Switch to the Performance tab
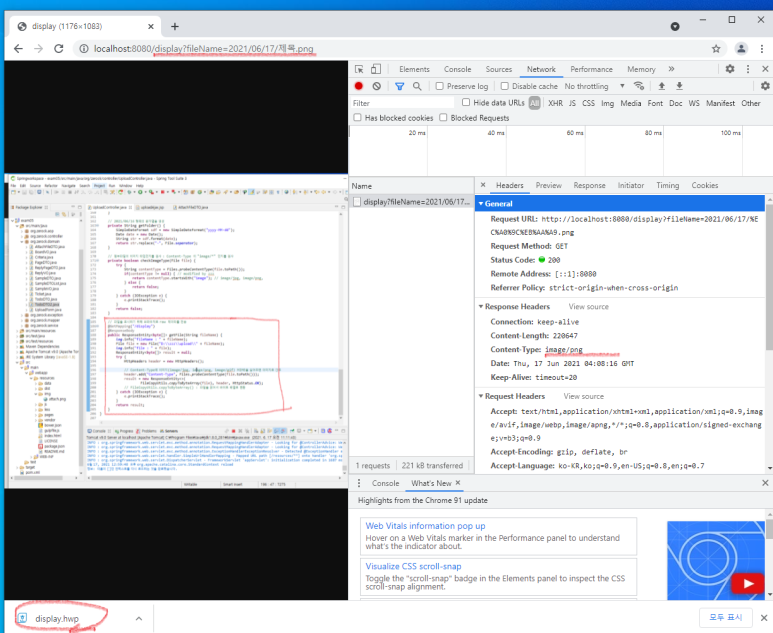Viewport: 773px width, 633px height. pyautogui.click(x=591, y=70)
